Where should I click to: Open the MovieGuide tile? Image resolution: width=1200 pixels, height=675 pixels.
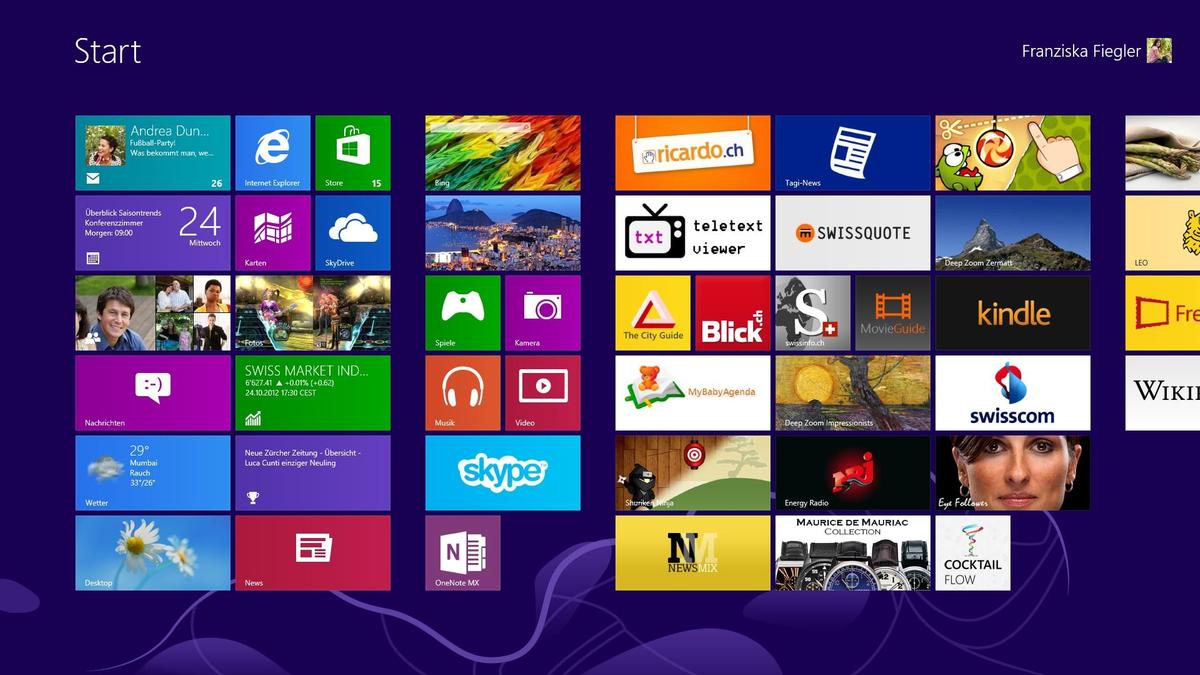coord(893,313)
